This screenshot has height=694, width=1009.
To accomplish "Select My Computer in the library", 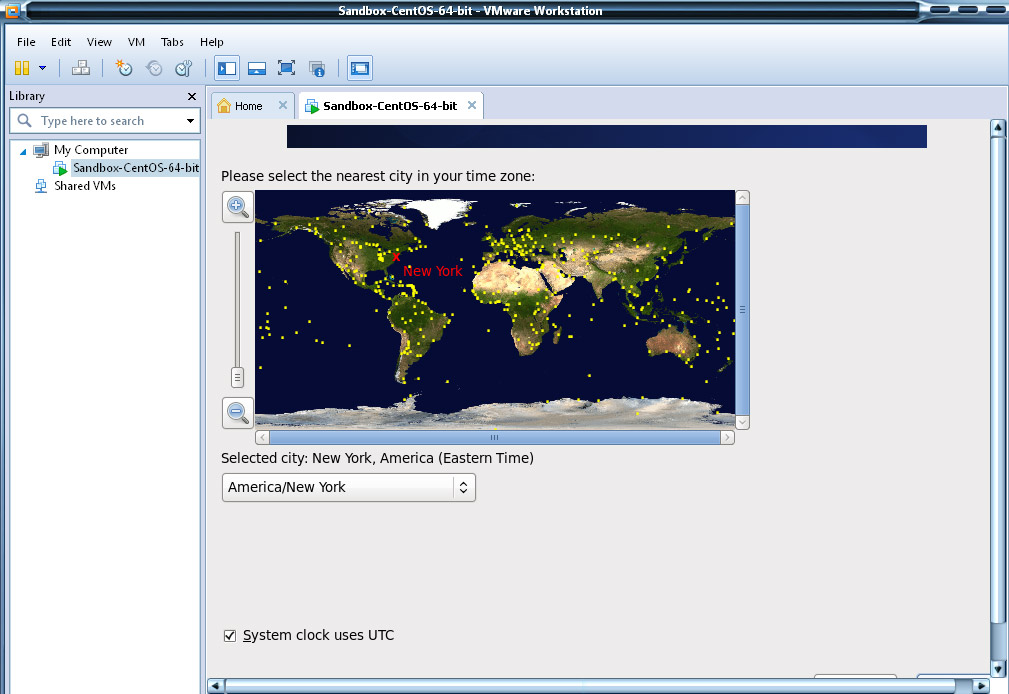I will click(x=91, y=150).
